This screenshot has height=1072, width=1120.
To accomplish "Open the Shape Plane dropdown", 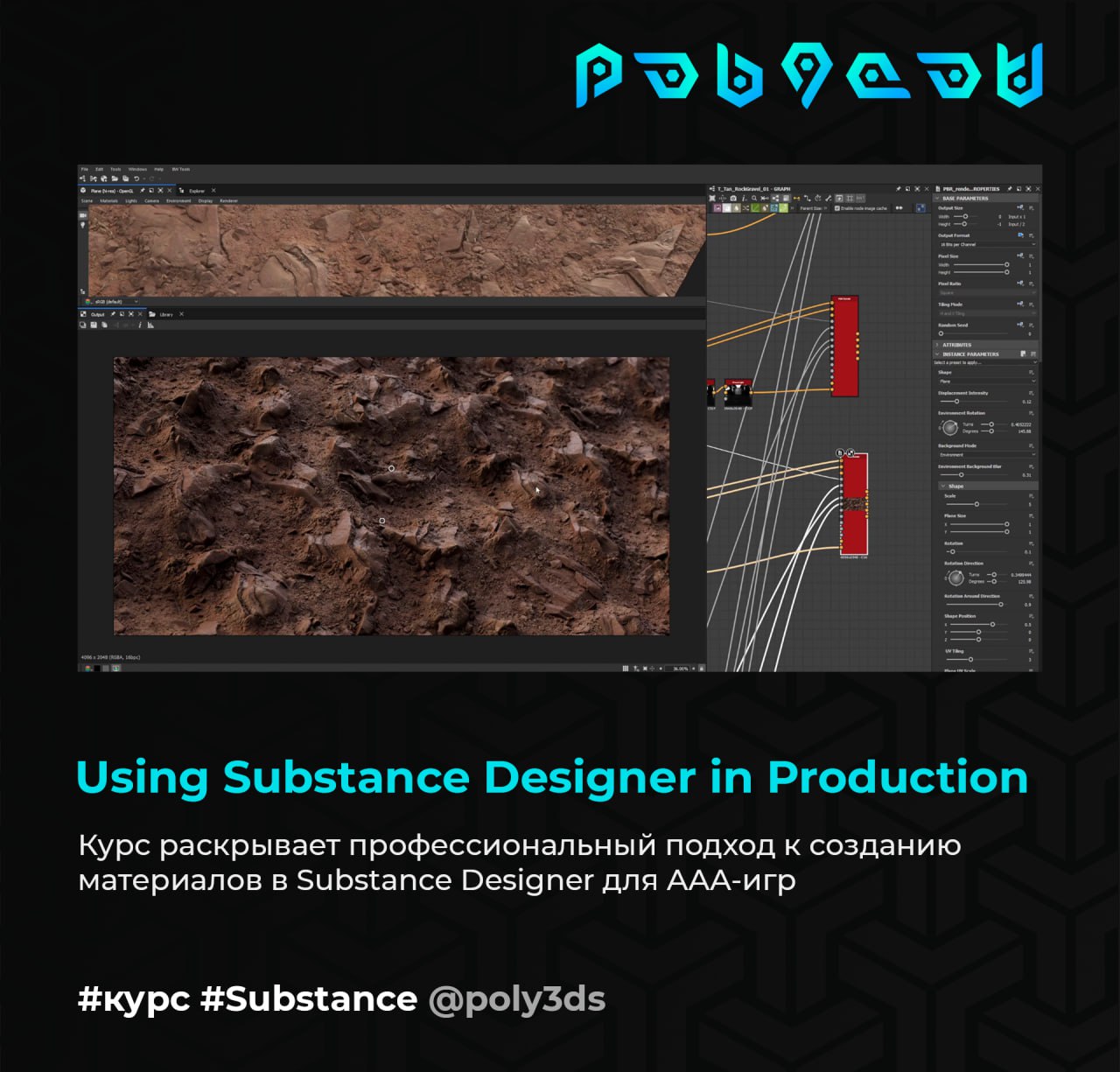I will point(986,382).
